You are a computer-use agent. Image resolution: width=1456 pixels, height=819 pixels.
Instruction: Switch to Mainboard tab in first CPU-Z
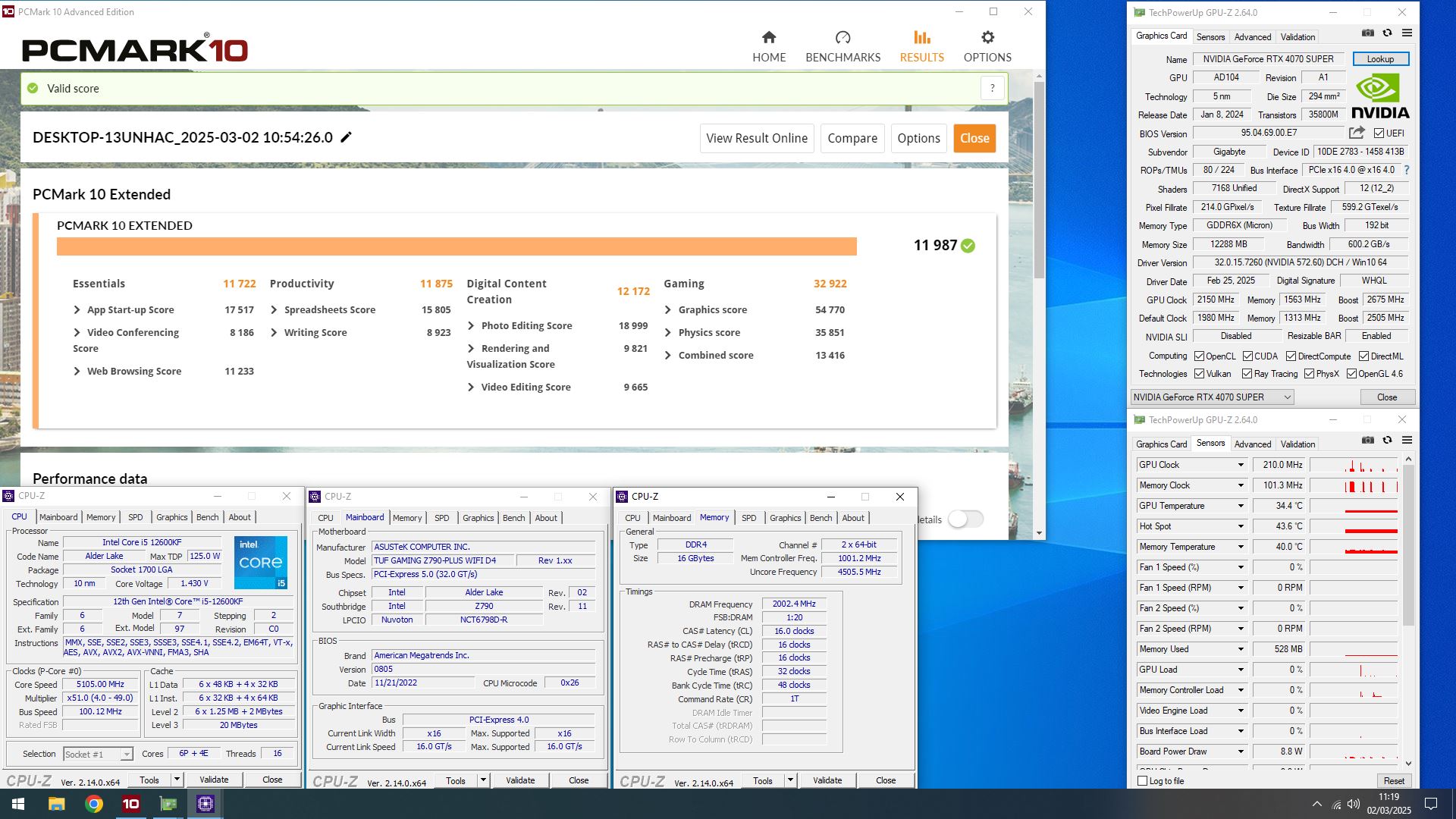58,517
